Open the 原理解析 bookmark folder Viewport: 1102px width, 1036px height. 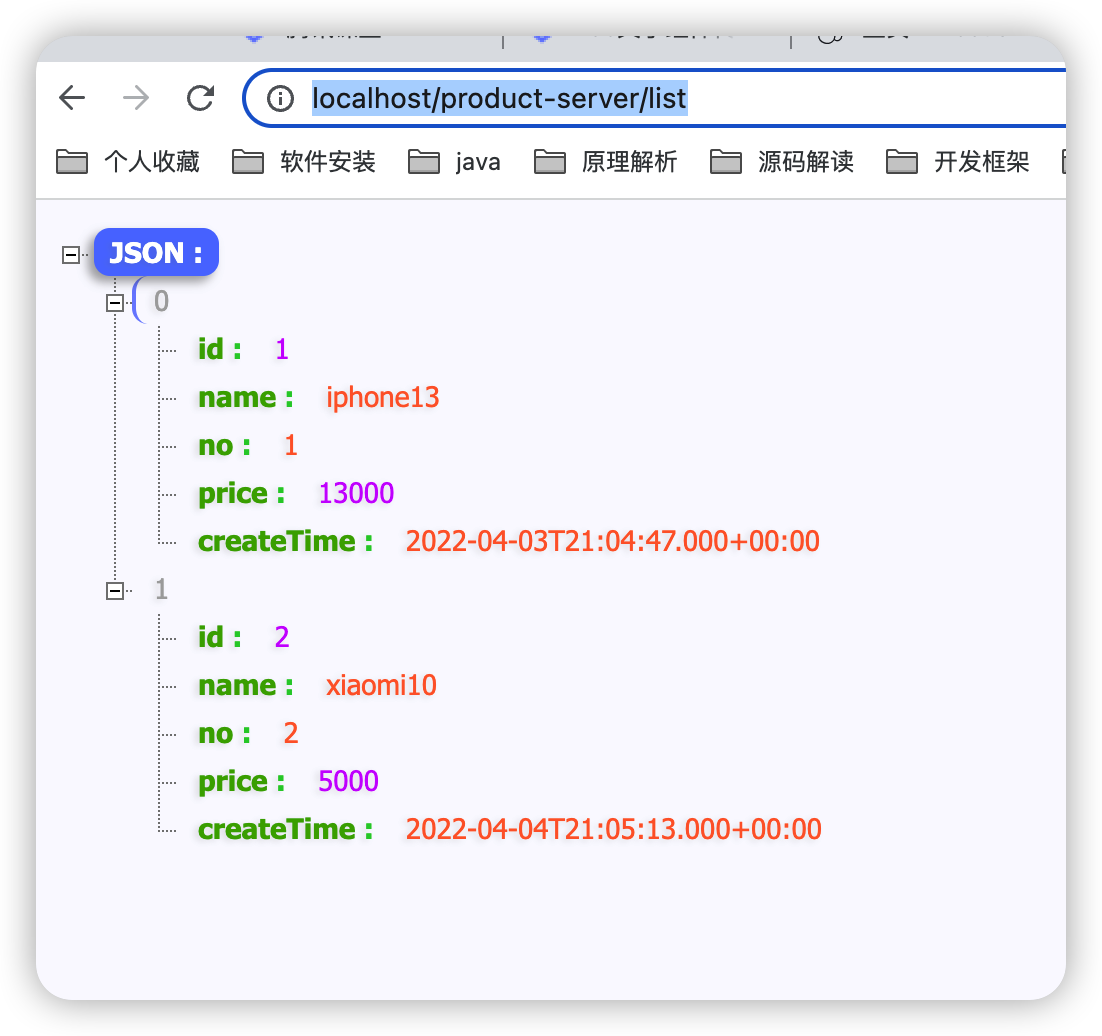click(x=605, y=162)
